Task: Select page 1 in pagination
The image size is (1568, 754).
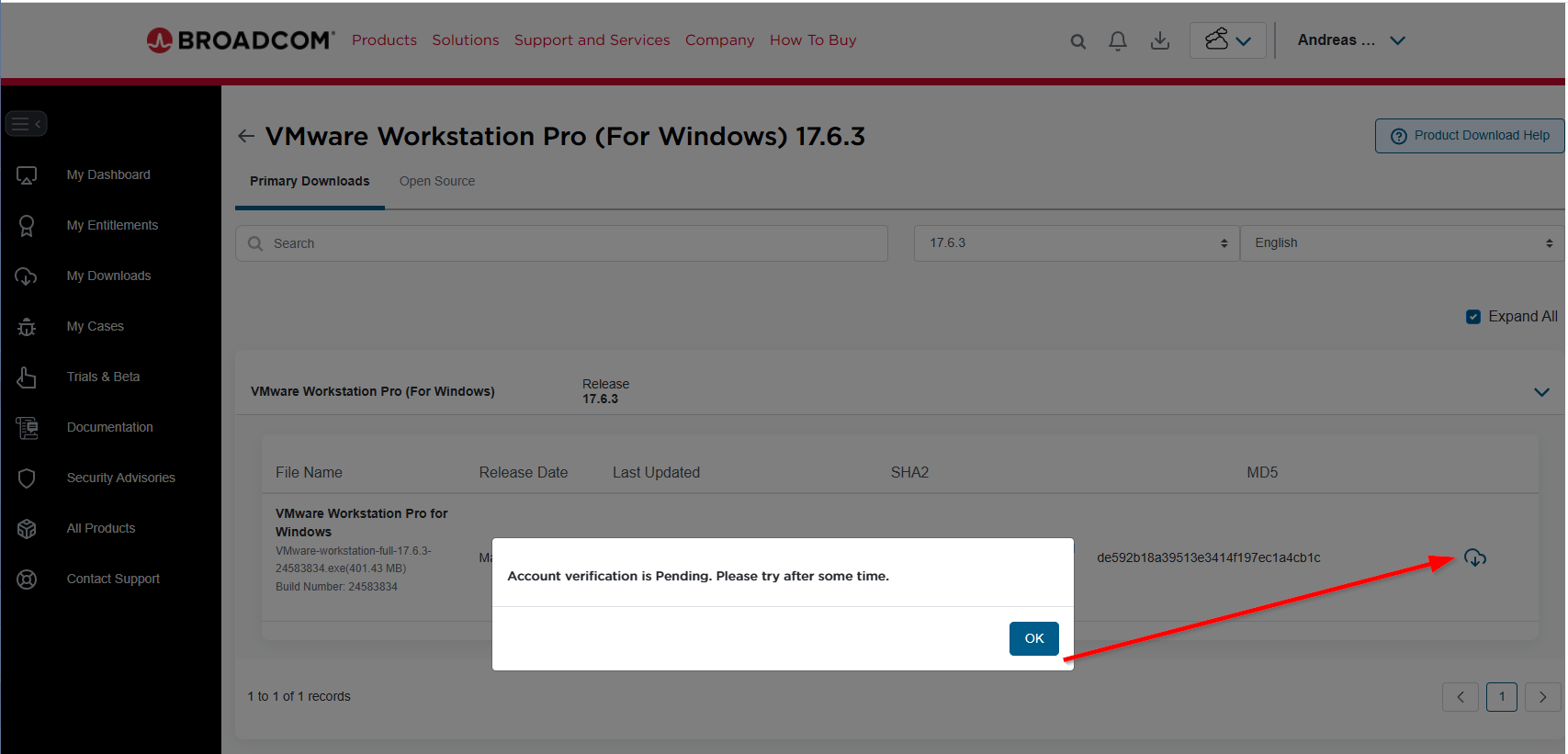Action: pyautogui.click(x=1502, y=697)
